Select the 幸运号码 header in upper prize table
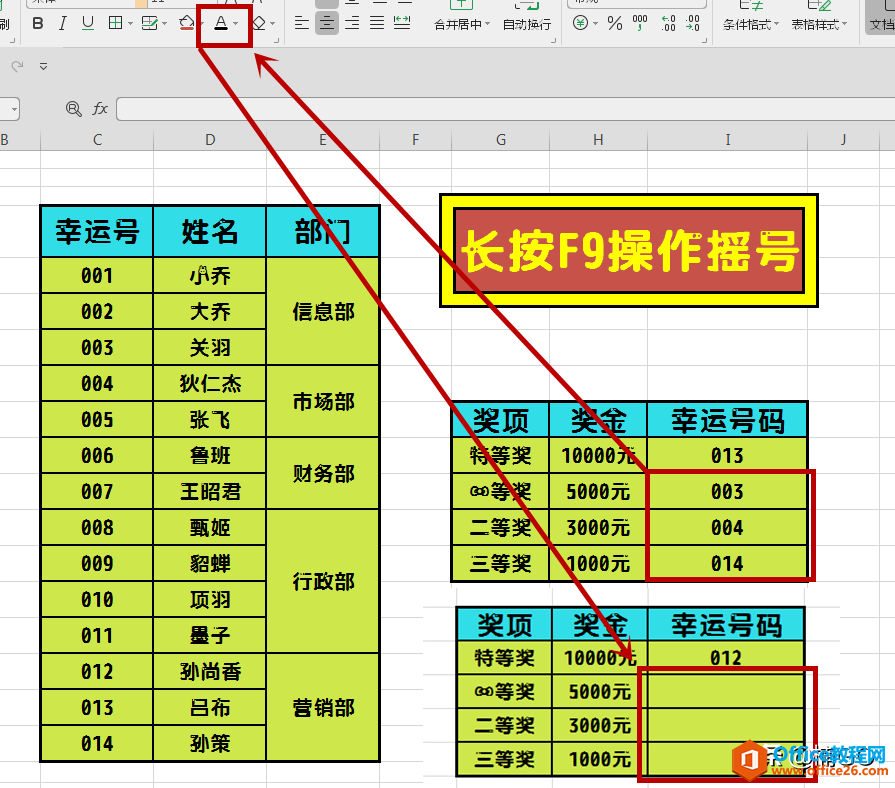 (x=728, y=421)
